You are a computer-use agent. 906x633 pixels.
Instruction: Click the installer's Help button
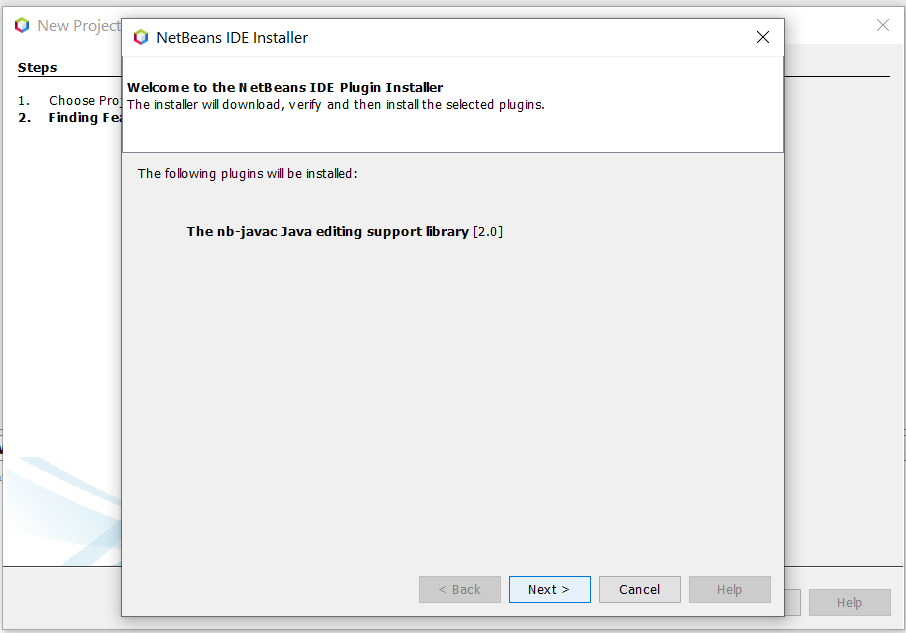click(730, 589)
